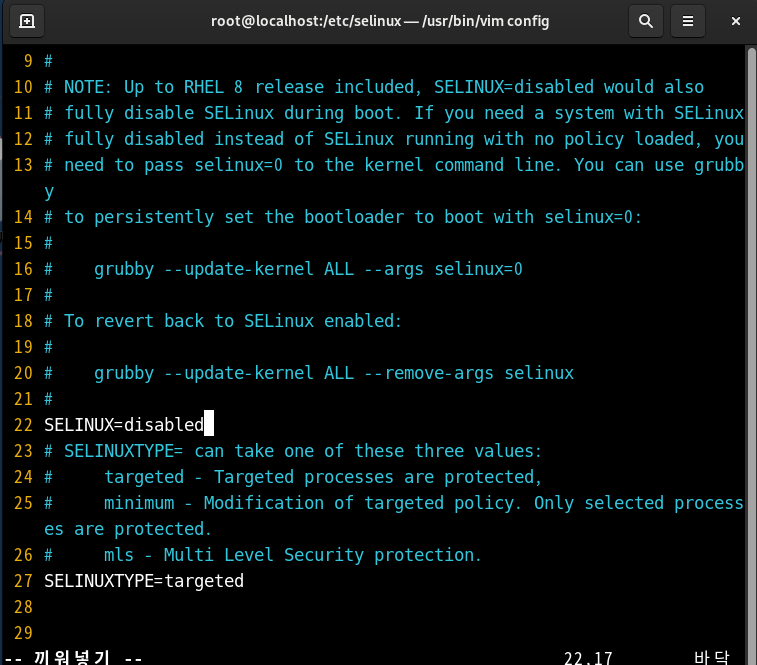757x665 pixels.
Task: Click 'to persistently set the bootloader' line
Action: [343, 217]
